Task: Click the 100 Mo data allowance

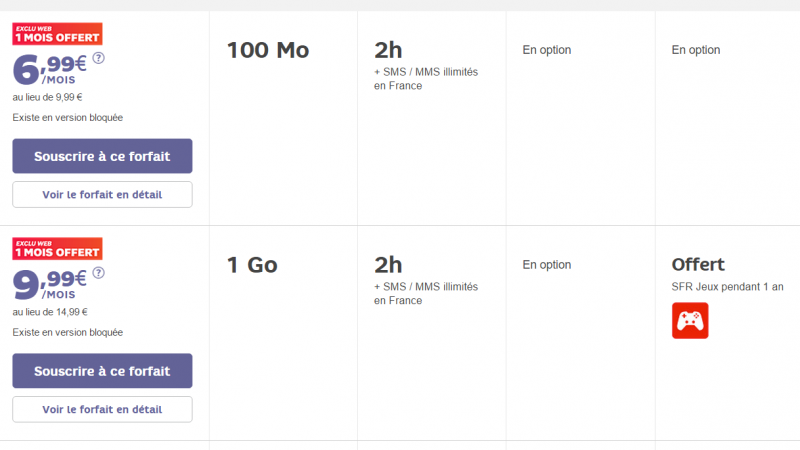Action: [268, 50]
